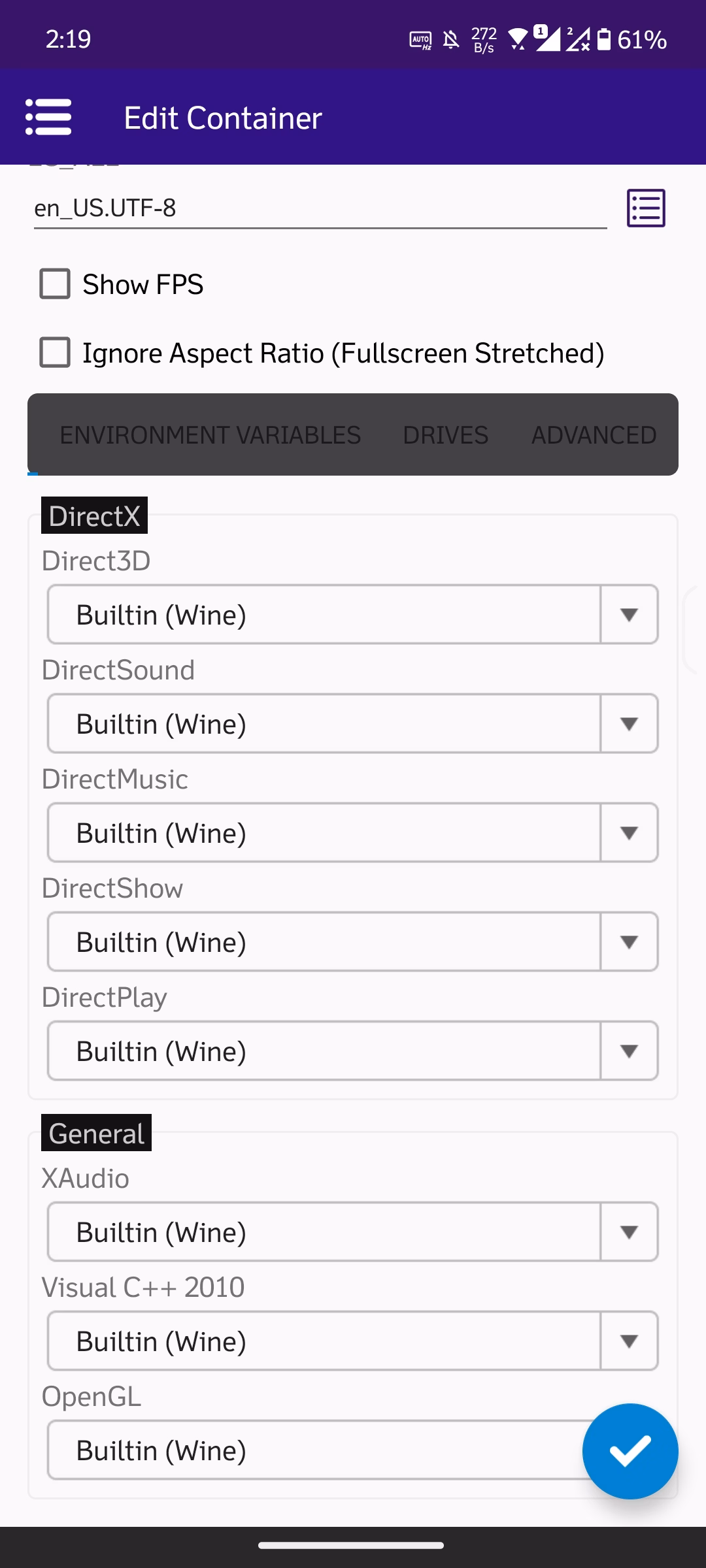Enable the Show FPS checkbox

[55, 284]
